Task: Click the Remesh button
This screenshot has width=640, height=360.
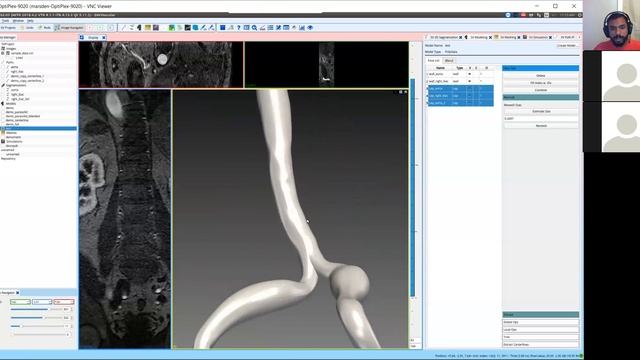Action: coord(540,126)
